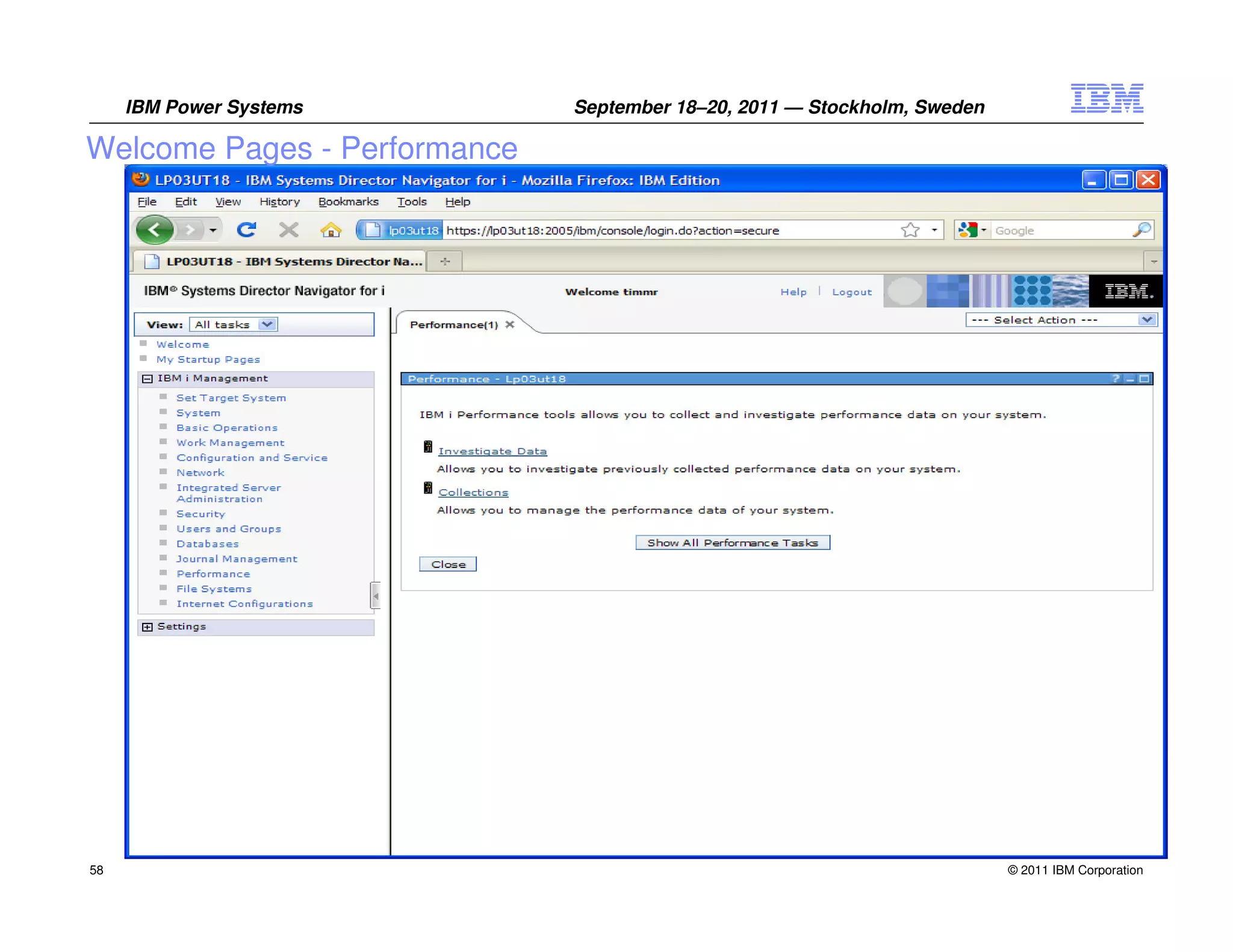Open Set Target System
This screenshot has height=952, width=1233.
pyautogui.click(x=231, y=398)
